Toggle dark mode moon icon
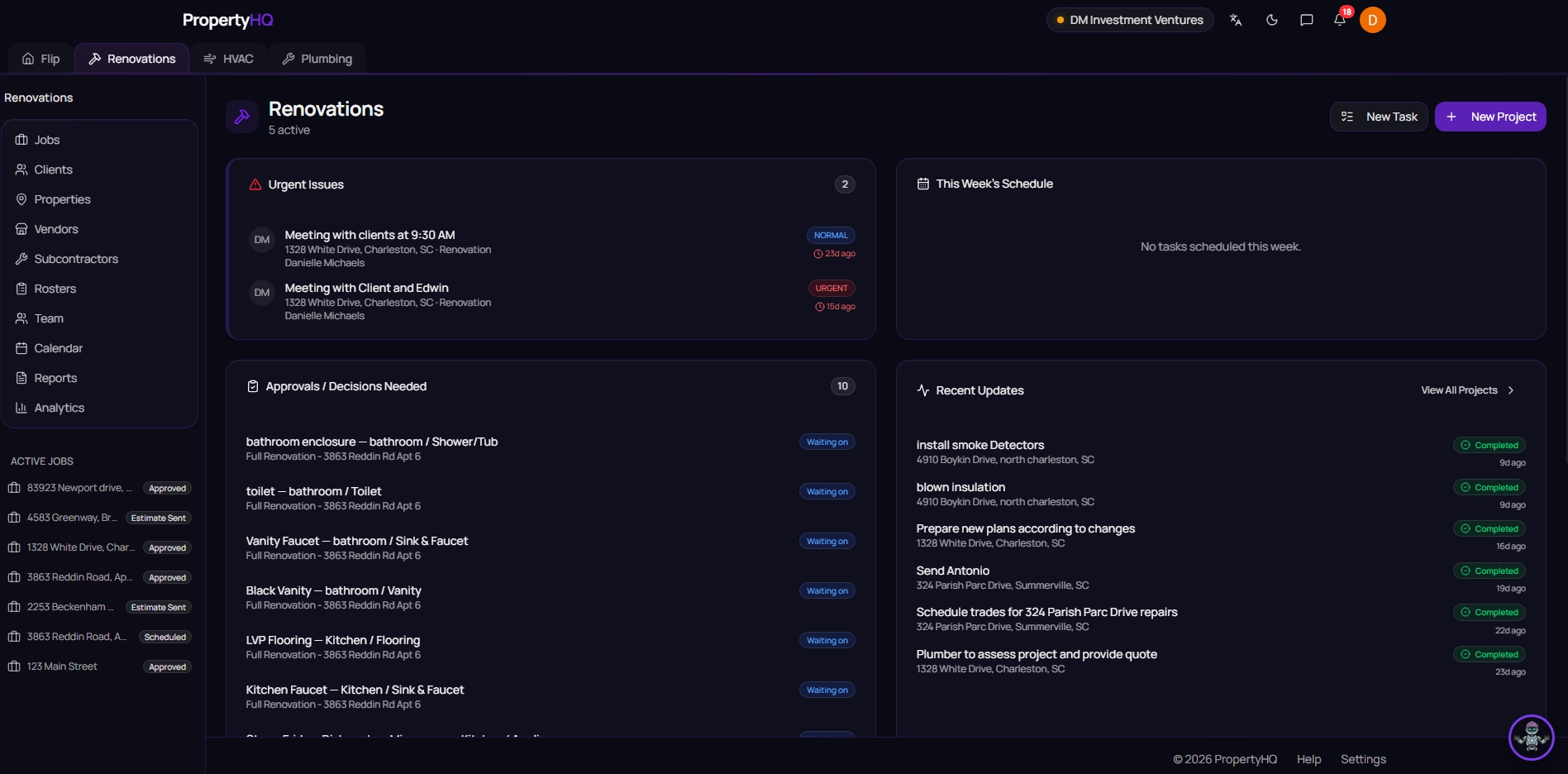The image size is (1568, 774). point(1272,20)
